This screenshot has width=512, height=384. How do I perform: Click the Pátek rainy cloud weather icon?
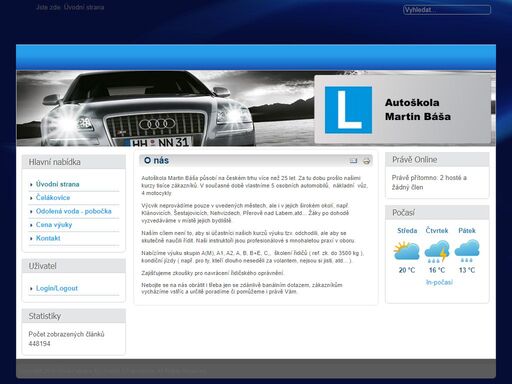[x=467, y=251]
